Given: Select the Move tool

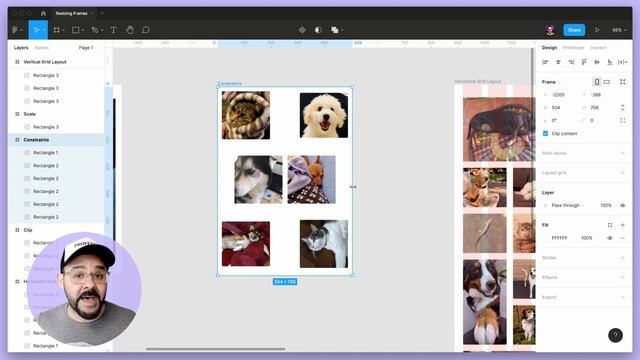Looking at the screenshot, I should tap(36, 30).
